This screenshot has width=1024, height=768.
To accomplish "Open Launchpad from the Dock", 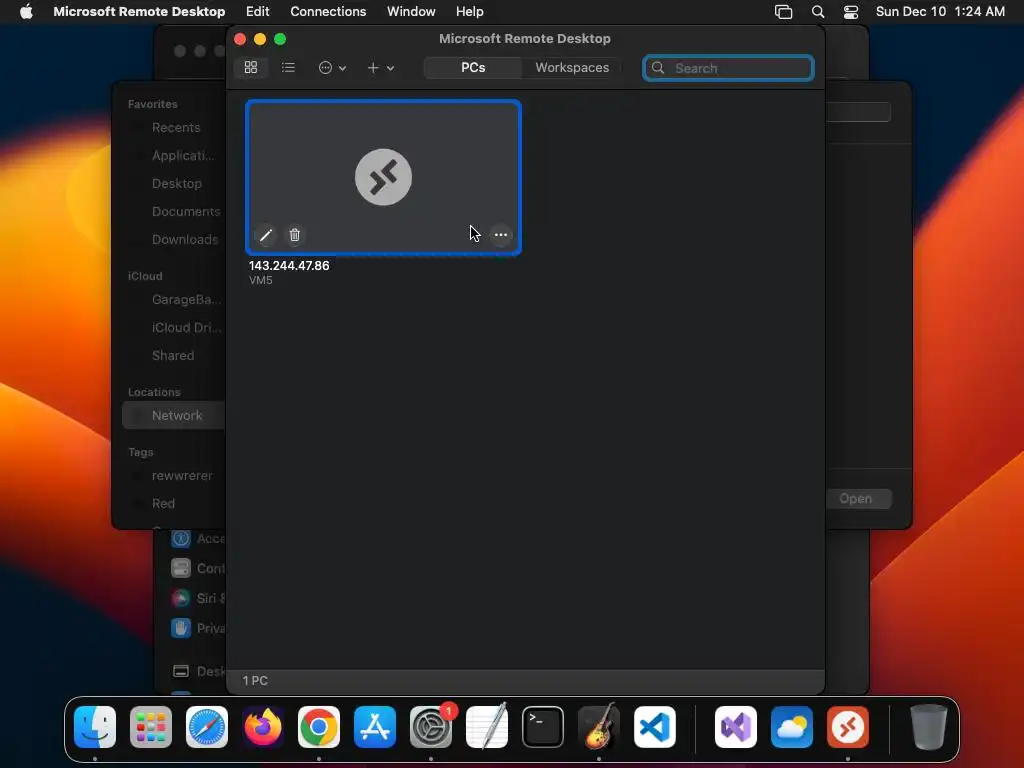I will (151, 727).
